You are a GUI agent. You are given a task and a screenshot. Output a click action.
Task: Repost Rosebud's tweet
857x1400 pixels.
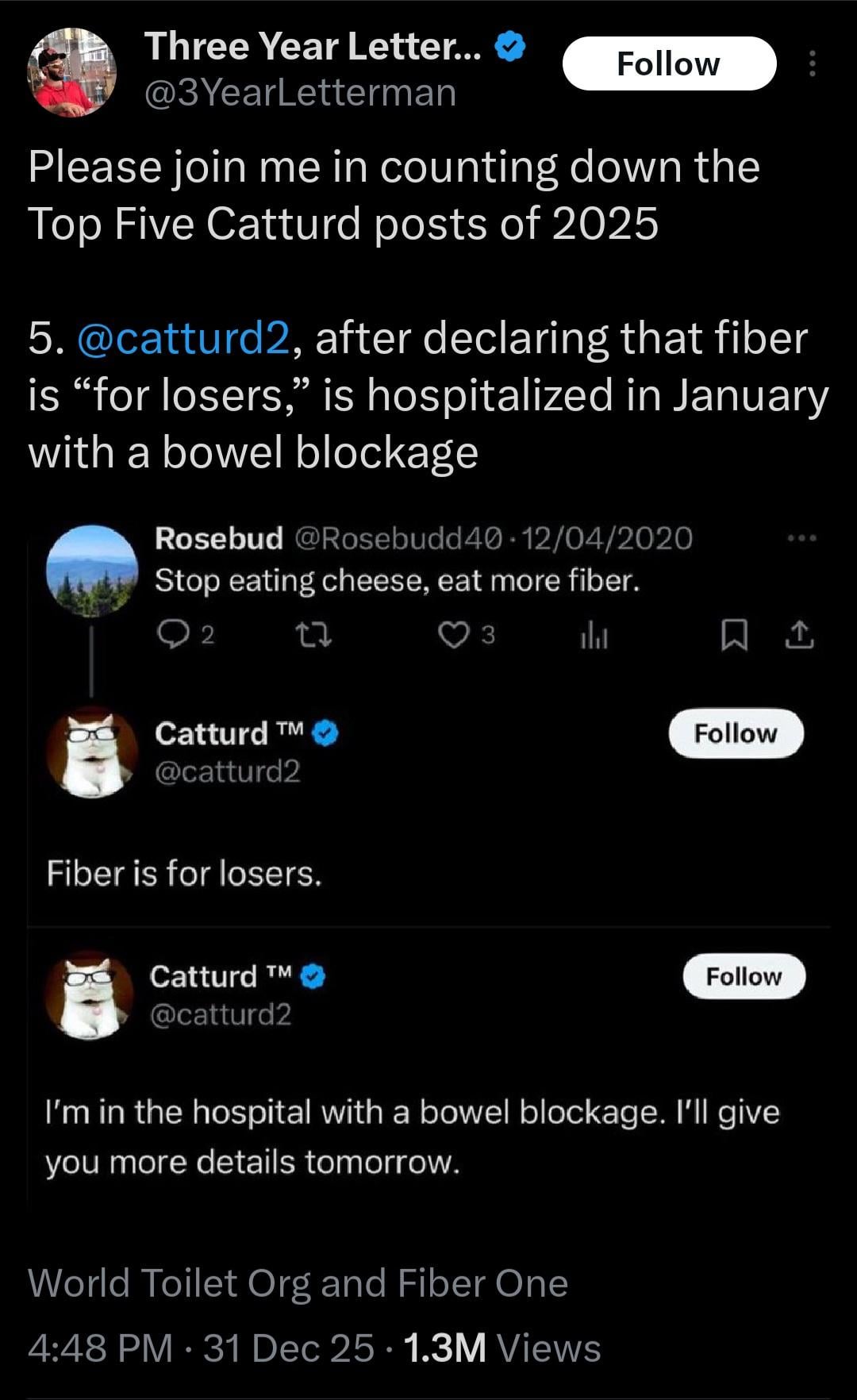pyautogui.click(x=313, y=634)
